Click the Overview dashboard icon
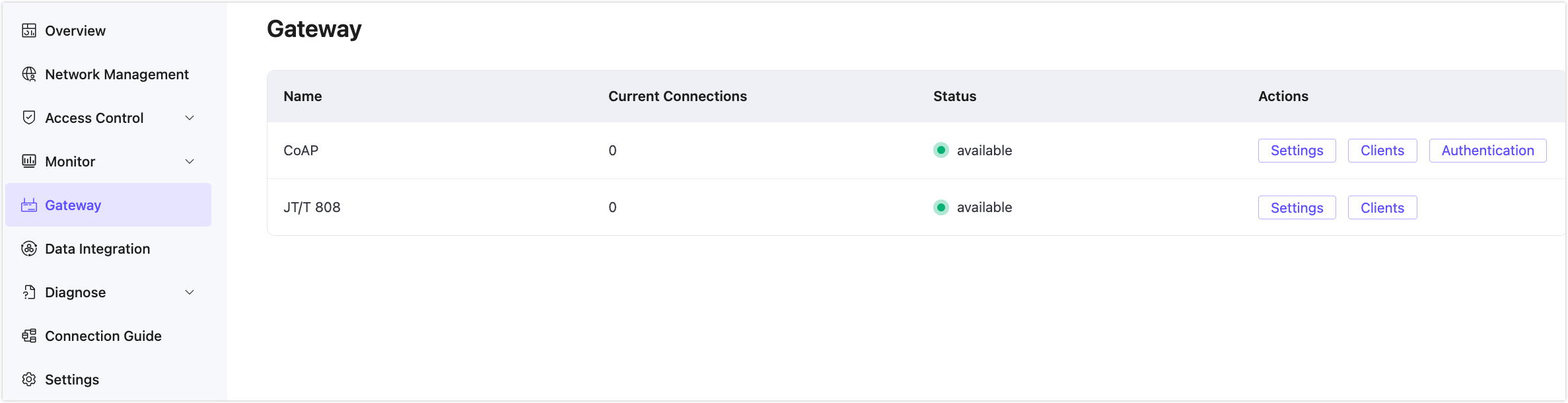The height and width of the screenshot is (403, 1568). pyautogui.click(x=29, y=30)
